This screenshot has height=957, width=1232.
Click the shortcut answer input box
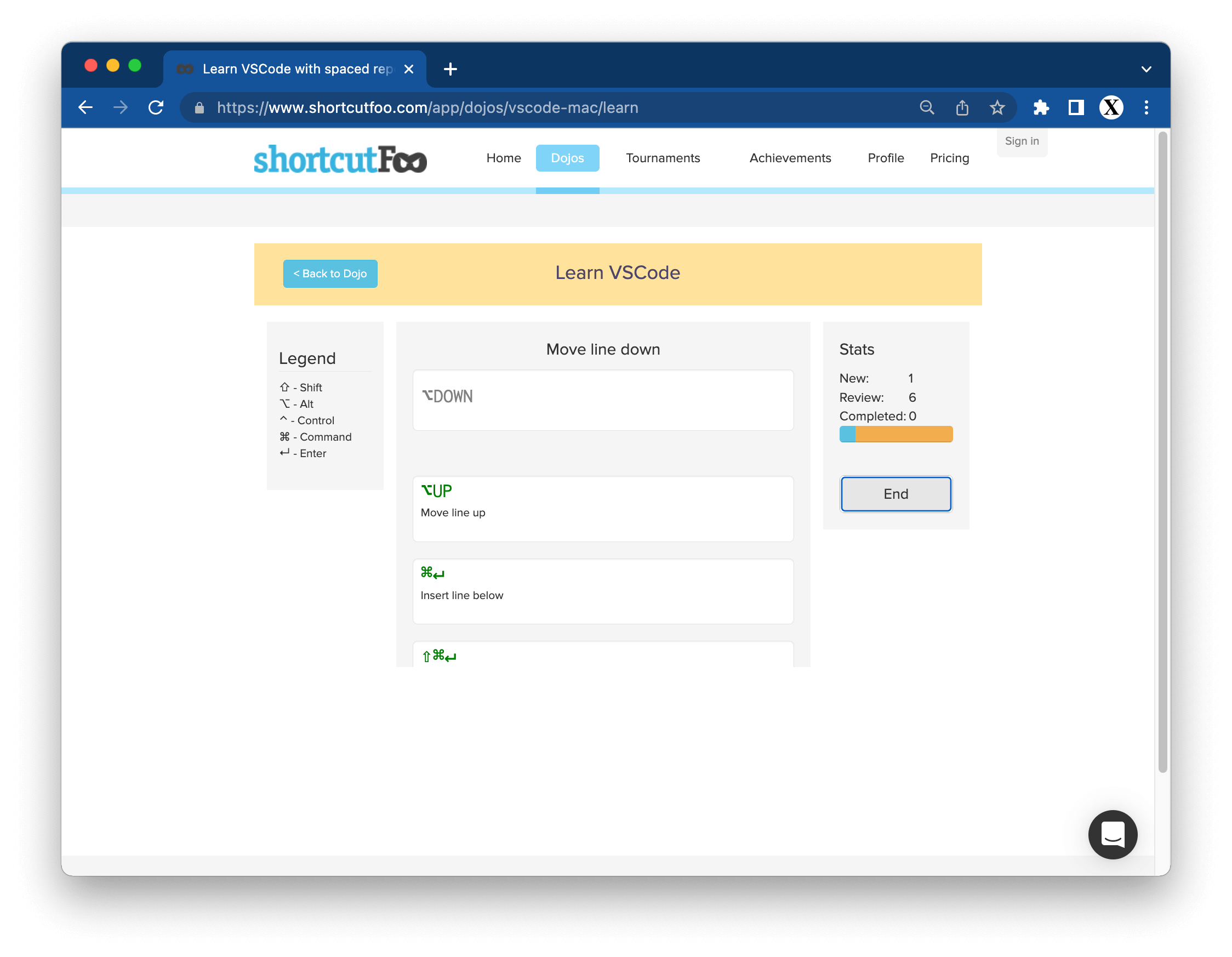(603, 400)
